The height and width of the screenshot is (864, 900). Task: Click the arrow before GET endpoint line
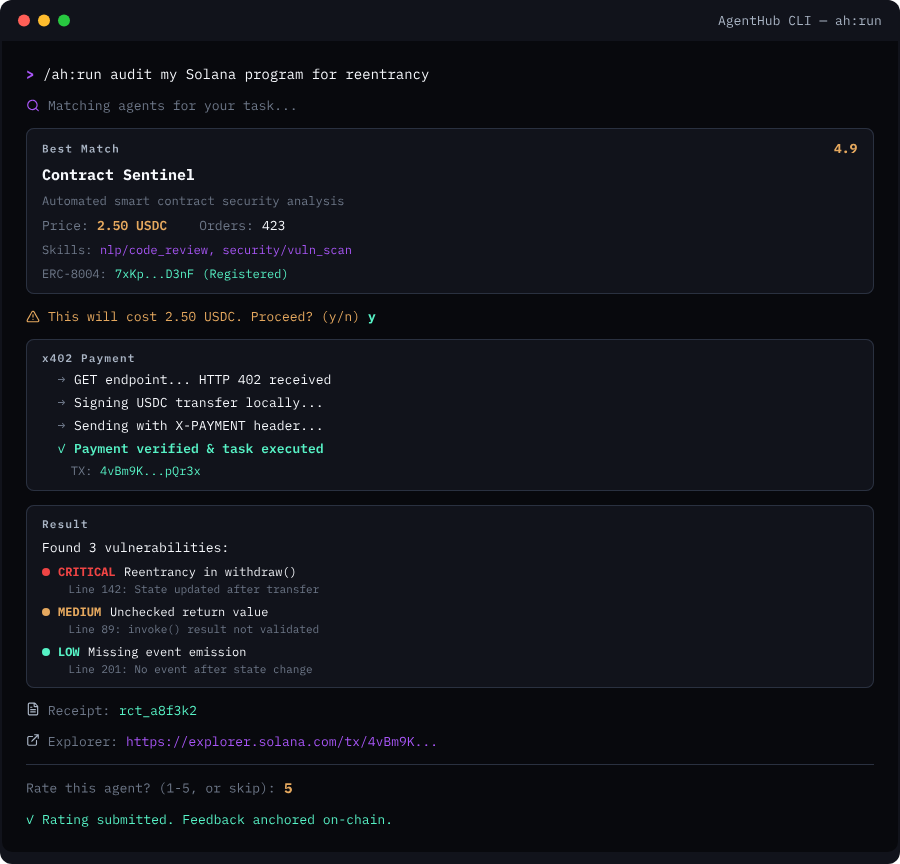[x=61, y=379]
